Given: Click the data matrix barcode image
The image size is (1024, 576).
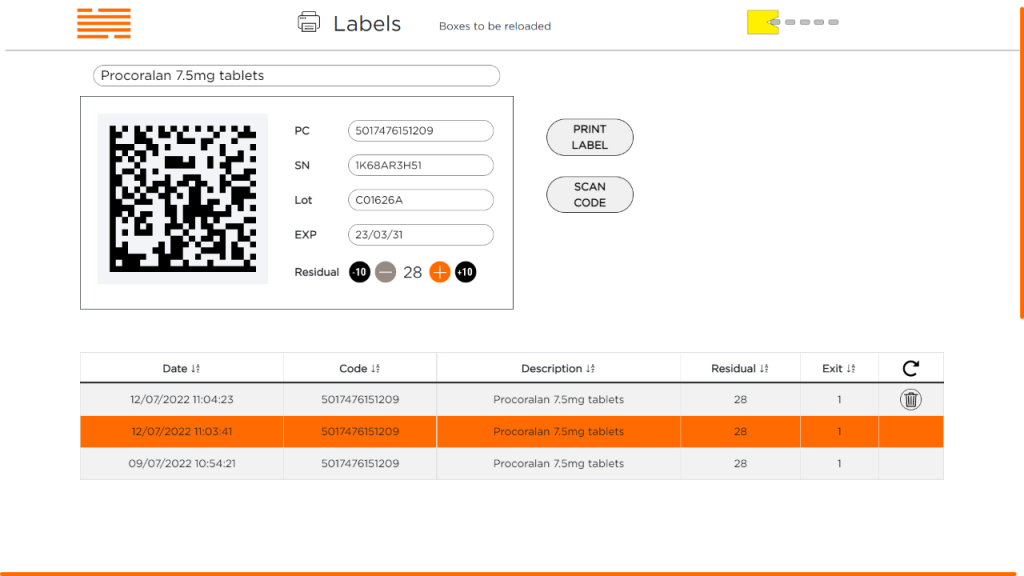Looking at the screenshot, I should [183, 199].
